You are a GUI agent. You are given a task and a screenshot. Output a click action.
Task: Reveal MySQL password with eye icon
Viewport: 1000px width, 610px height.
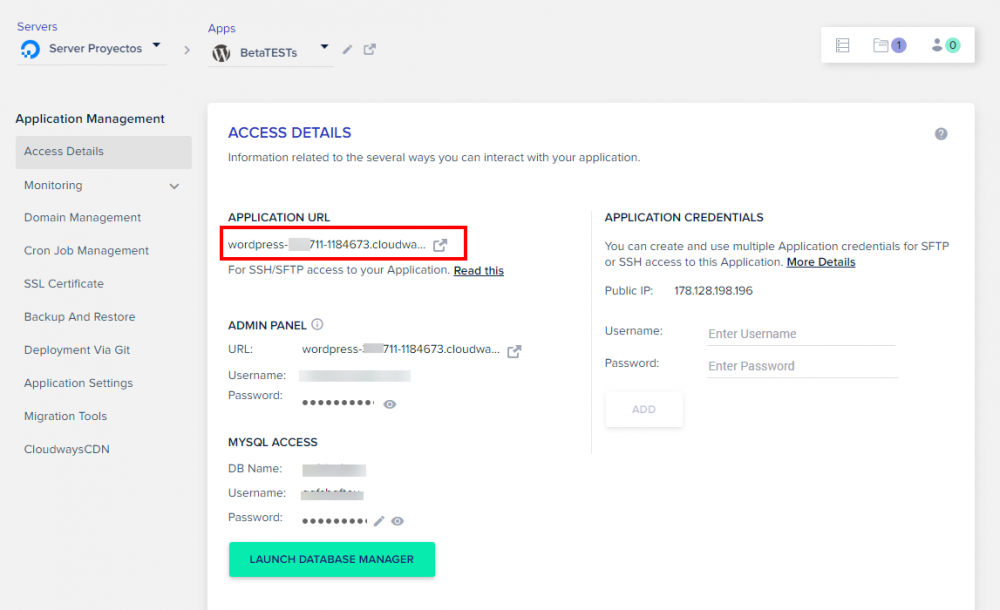point(397,521)
